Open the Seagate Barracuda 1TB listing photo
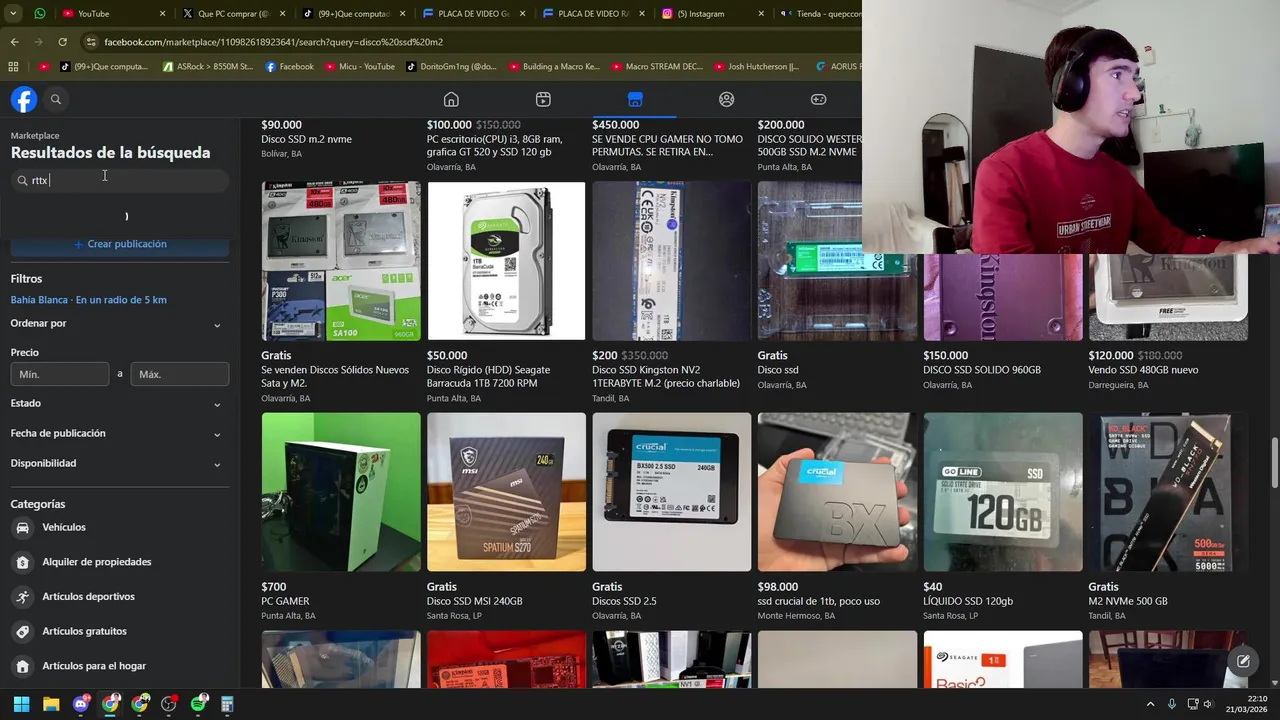 pyautogui.click(x=506, y=261)
